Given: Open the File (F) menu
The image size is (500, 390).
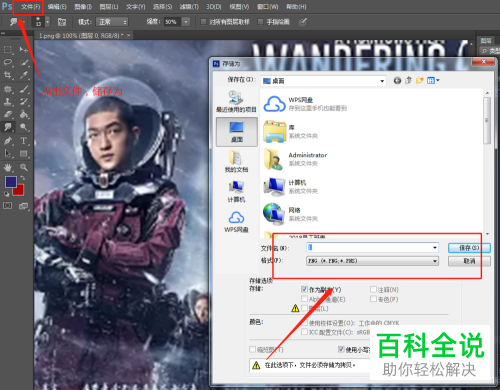Looking at the screenshot, I should (30, 7).
